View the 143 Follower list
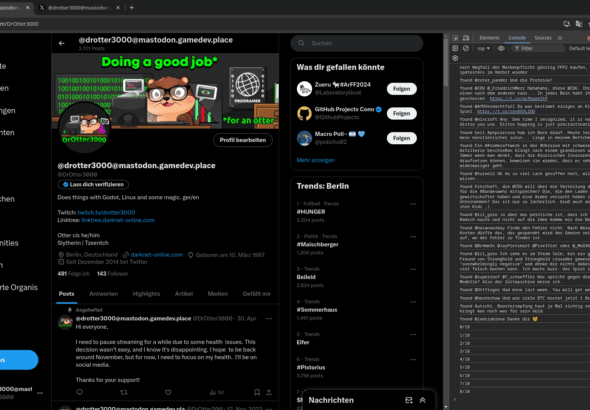590x410 pixels. coord(113,274)
